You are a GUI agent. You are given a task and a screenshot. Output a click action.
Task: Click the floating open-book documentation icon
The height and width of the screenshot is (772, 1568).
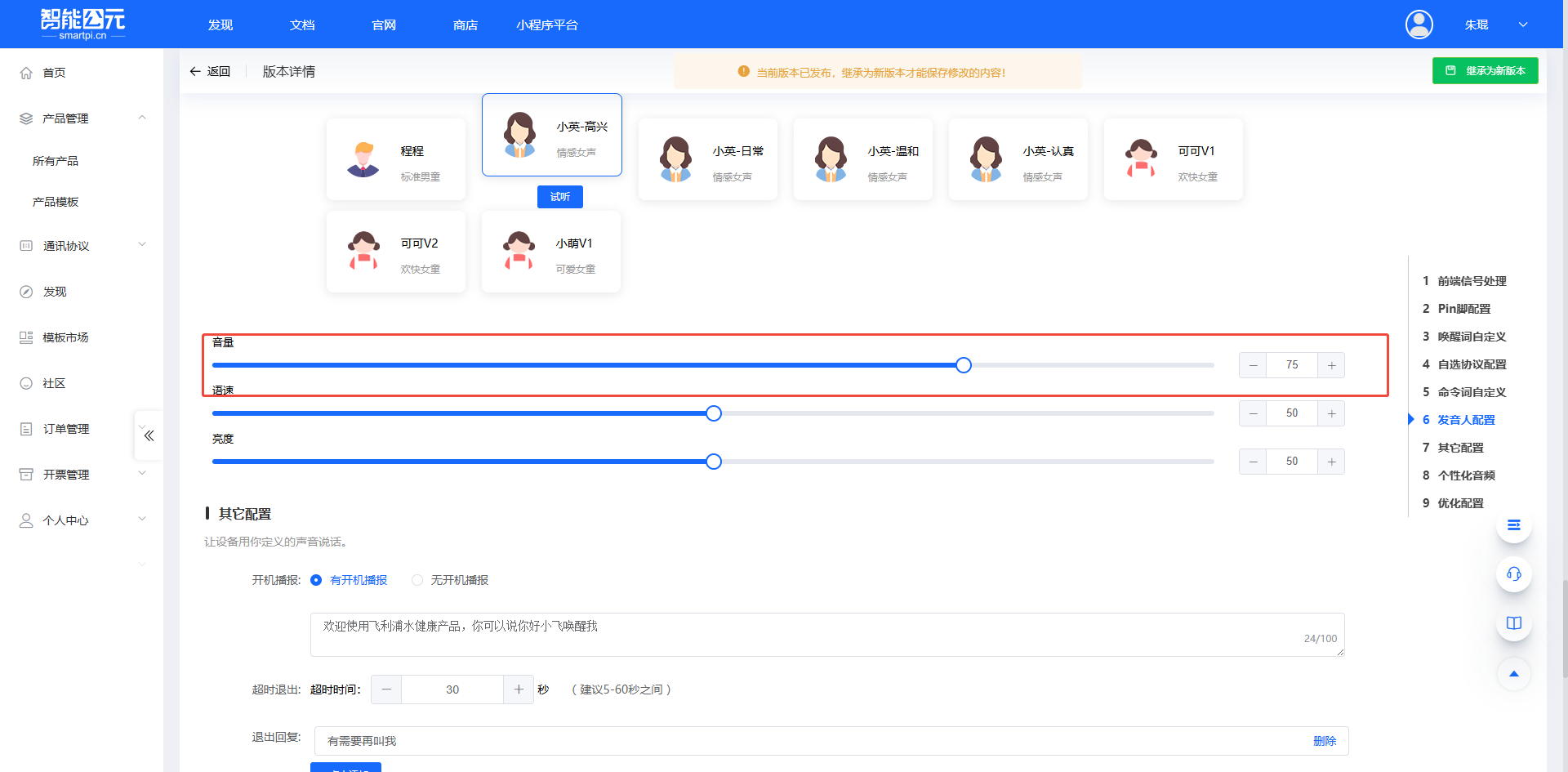pyautogui.click(x=1513, y=623)
